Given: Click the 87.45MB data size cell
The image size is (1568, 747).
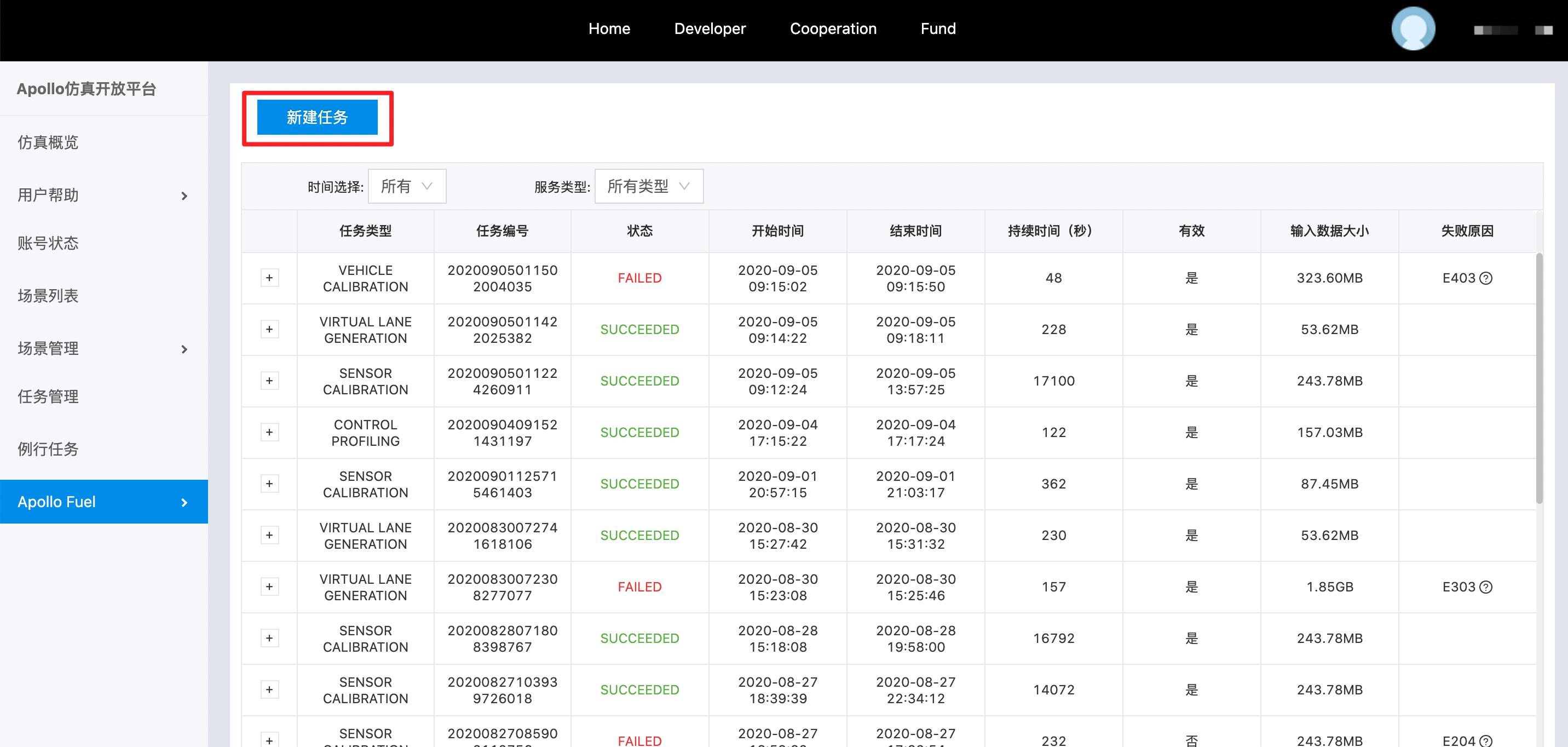Looking at the screenshot, I should click(x=1329, y=484).
